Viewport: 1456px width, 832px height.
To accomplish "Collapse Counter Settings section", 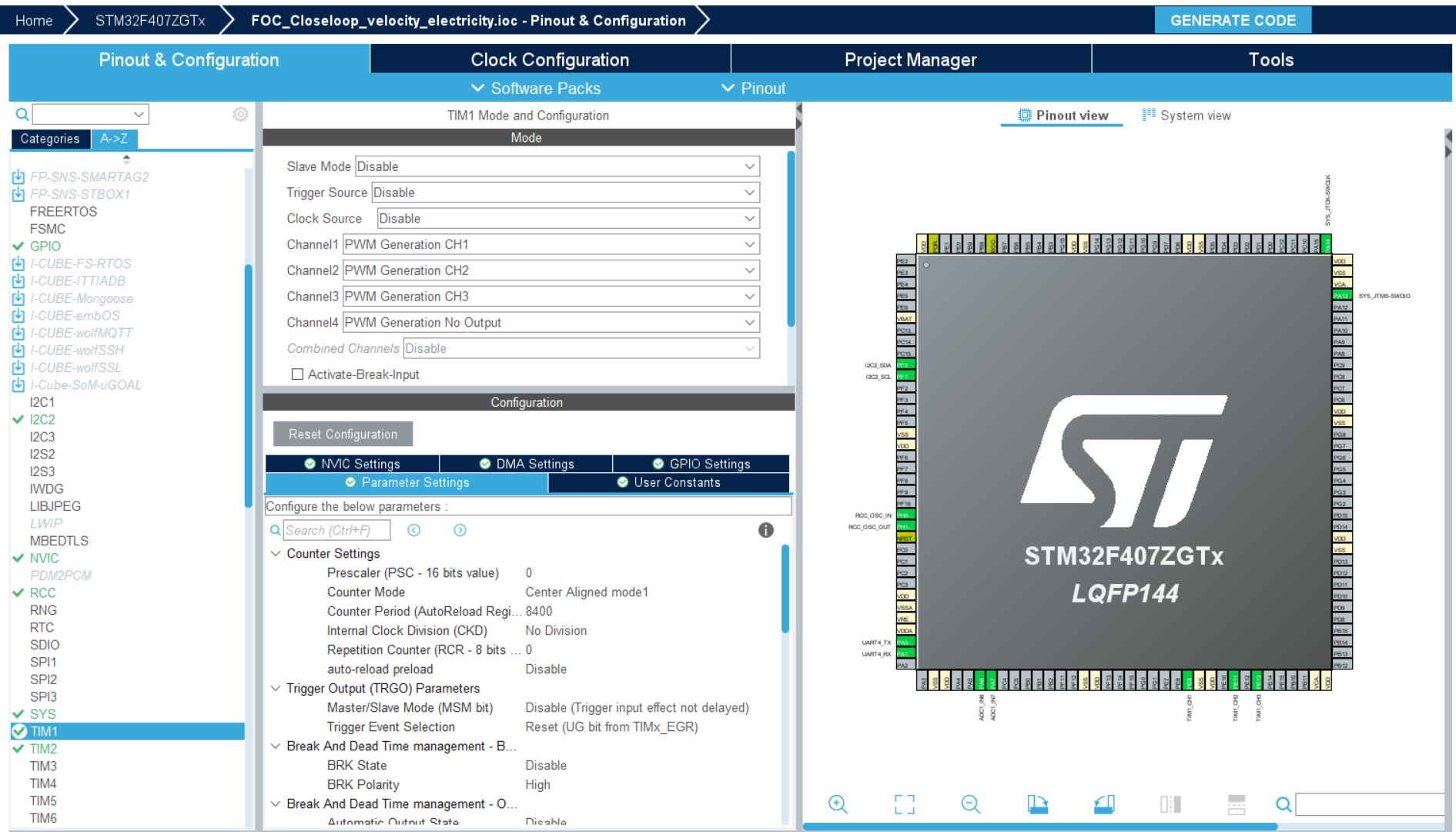I will point(276,554).
